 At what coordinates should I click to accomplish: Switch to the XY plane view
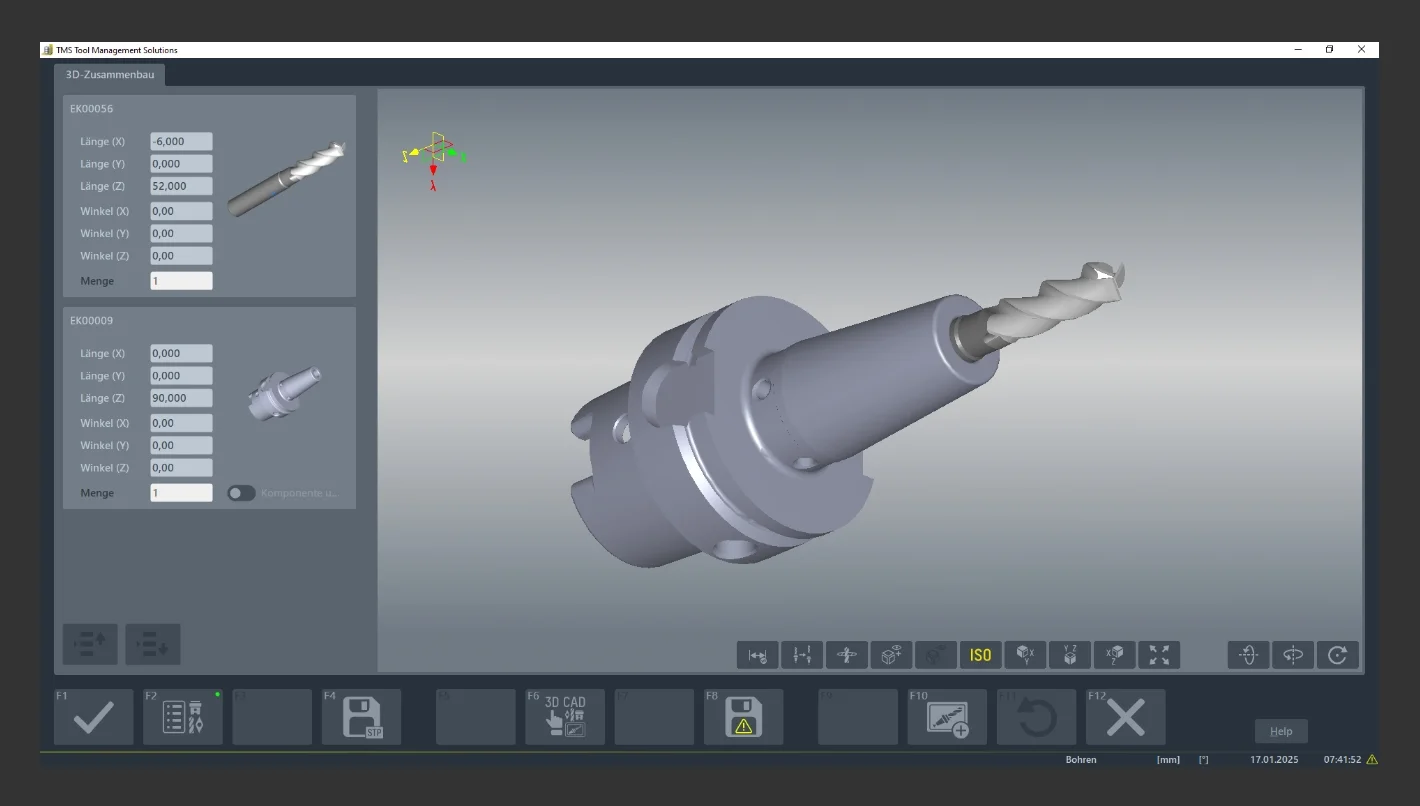[1025, 655]
